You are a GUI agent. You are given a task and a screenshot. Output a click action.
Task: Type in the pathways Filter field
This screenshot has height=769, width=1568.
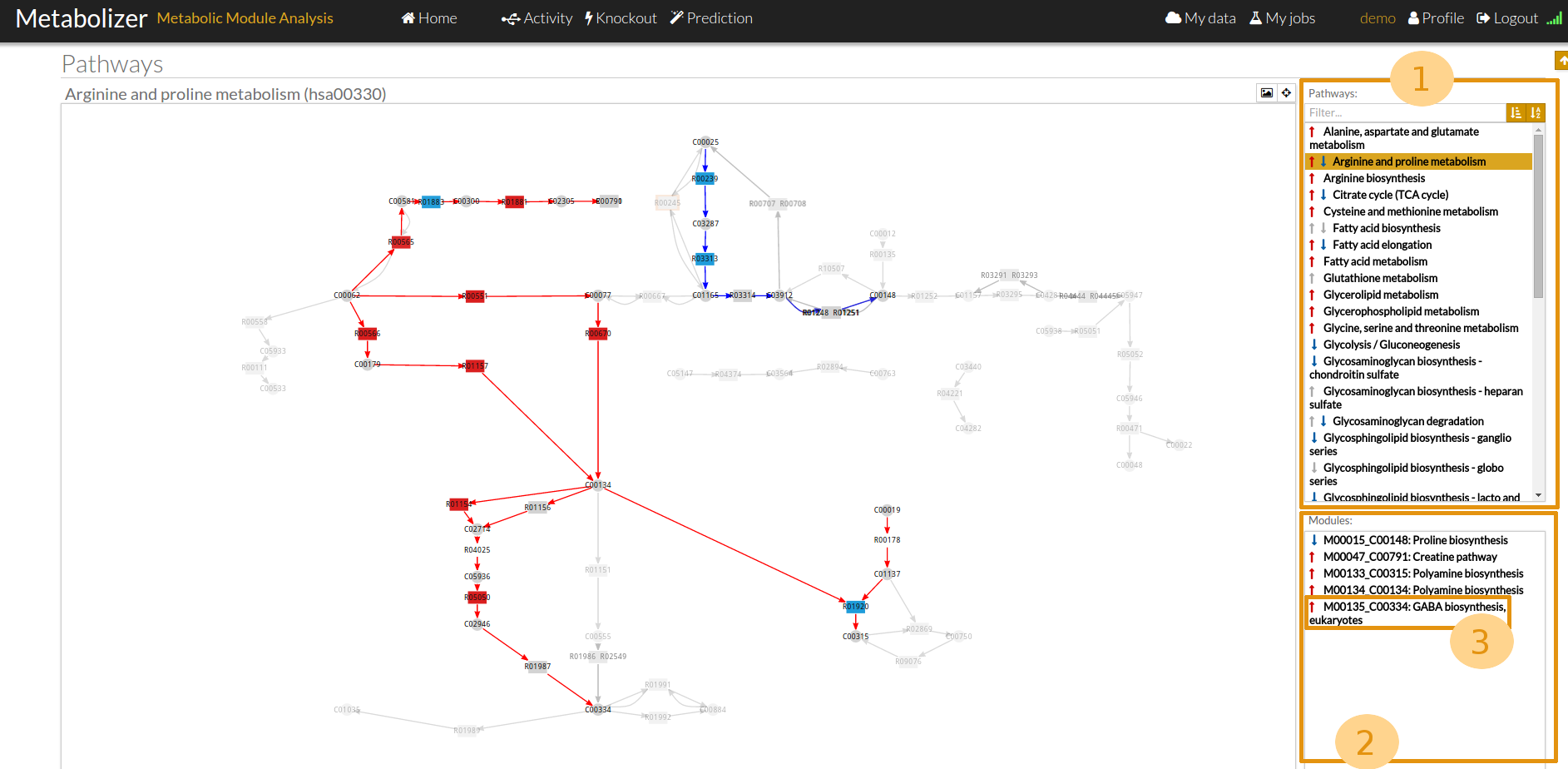point(1406,112)
